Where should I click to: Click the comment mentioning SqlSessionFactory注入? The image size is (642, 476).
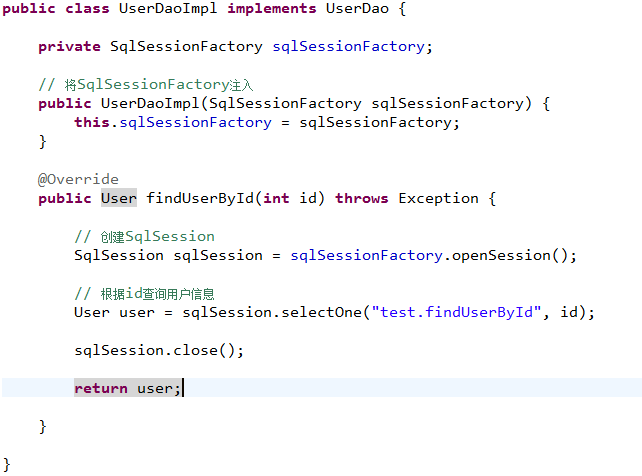[146, 85]
